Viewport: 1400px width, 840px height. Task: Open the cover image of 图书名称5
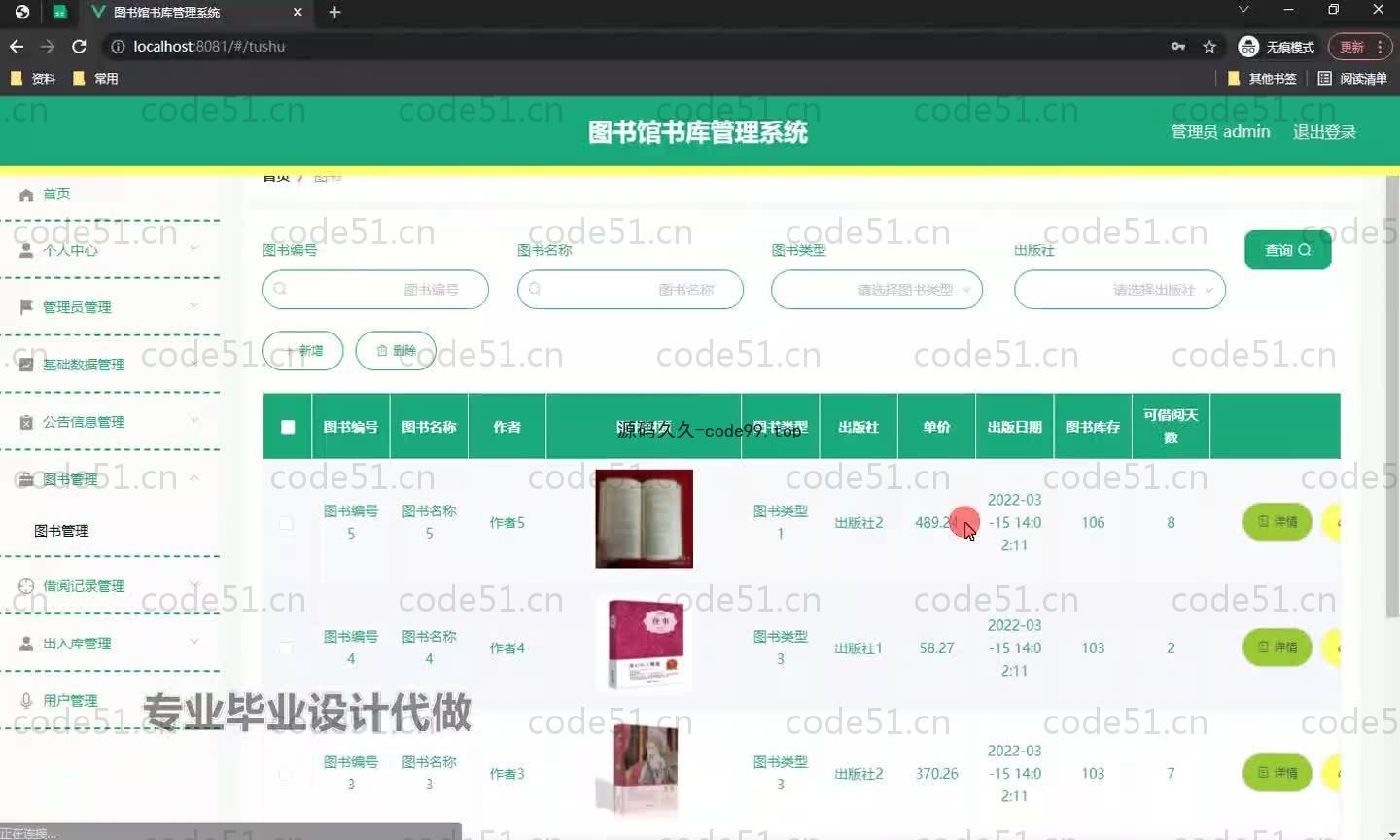tap(644, 519)
